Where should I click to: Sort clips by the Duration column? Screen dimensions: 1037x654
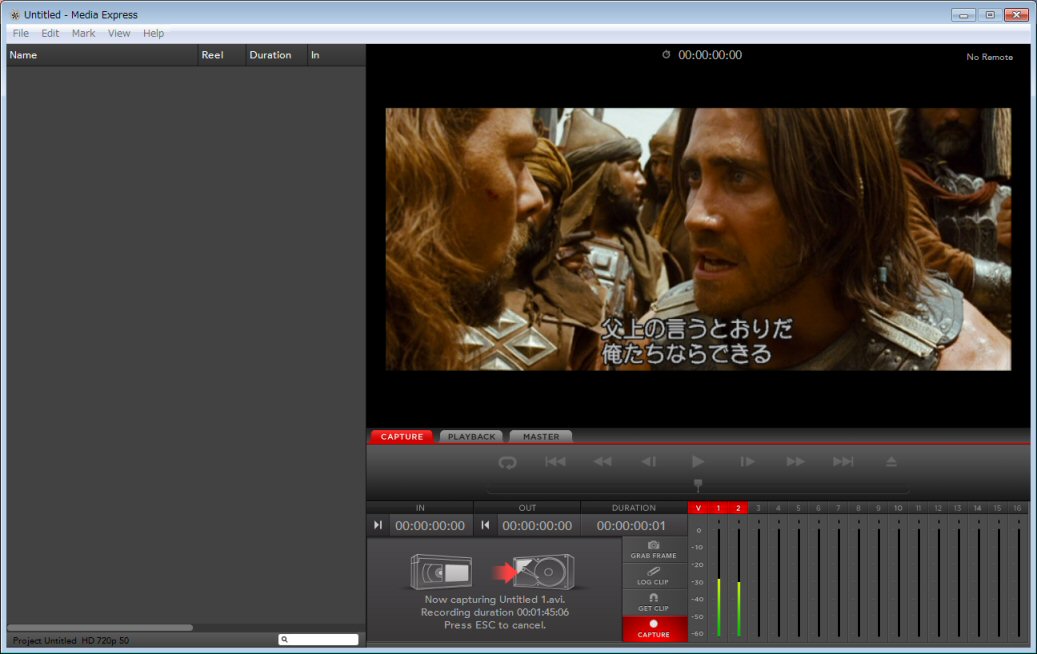tap(276, 55)
